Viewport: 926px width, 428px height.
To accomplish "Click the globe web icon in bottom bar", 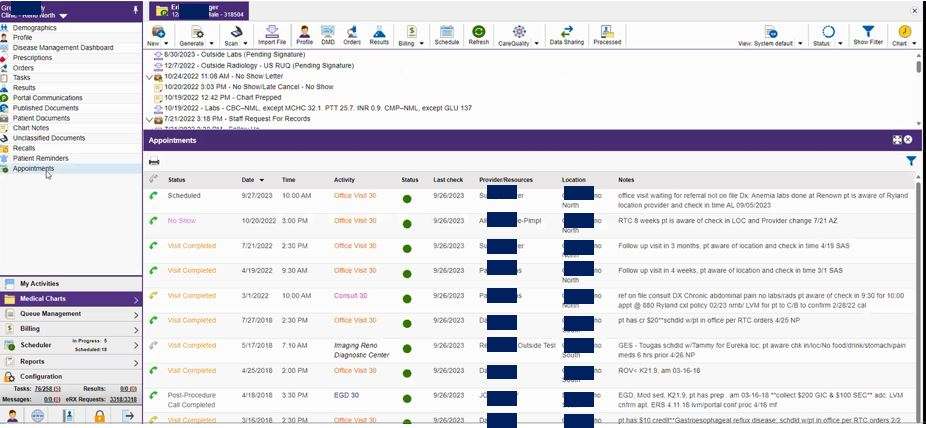I will pos(38,416).
